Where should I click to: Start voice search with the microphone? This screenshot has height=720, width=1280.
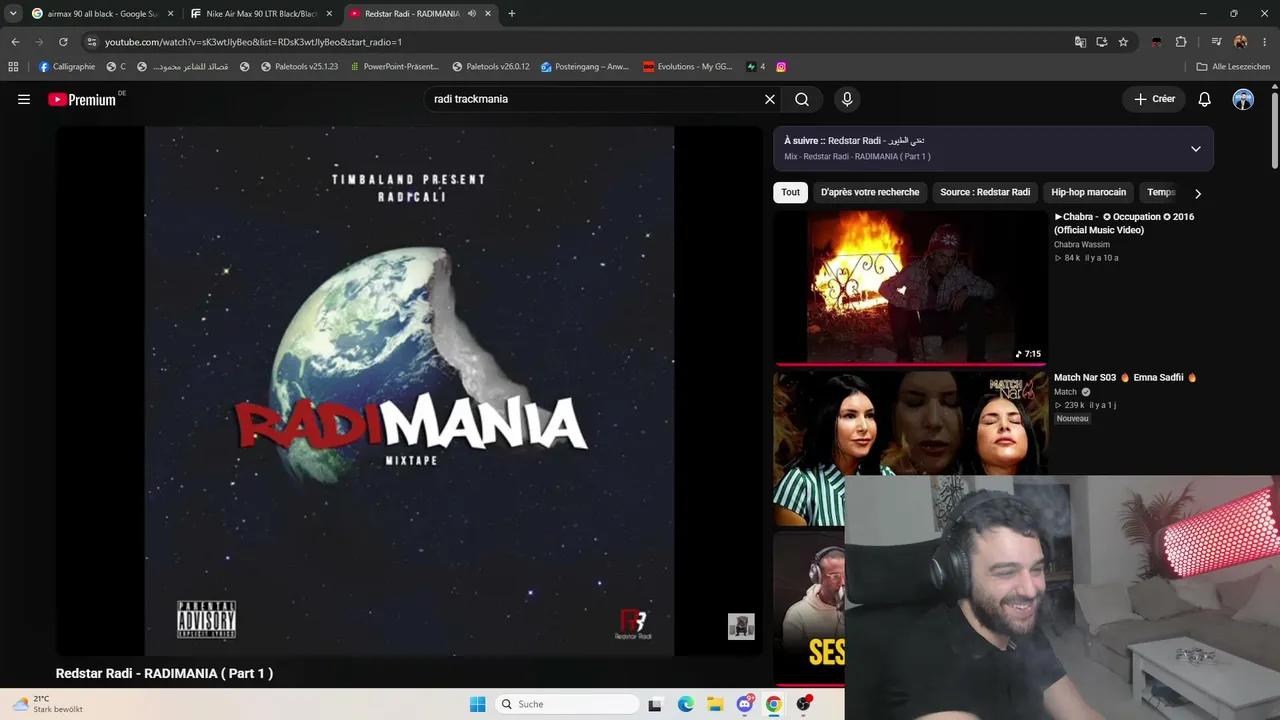847,99
